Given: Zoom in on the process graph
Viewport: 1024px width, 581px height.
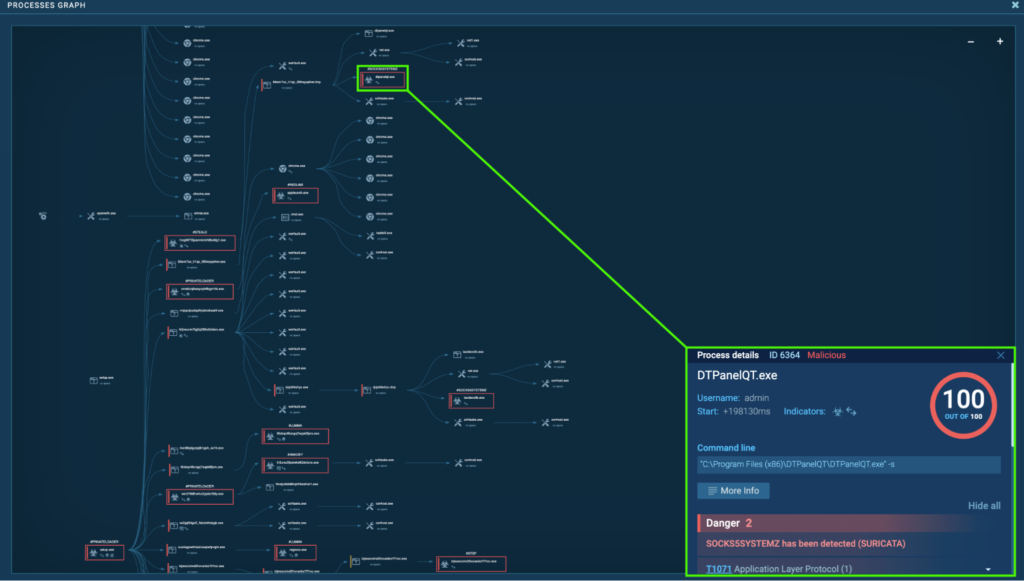Looking at the screenshot, I should tap(999, 41).
